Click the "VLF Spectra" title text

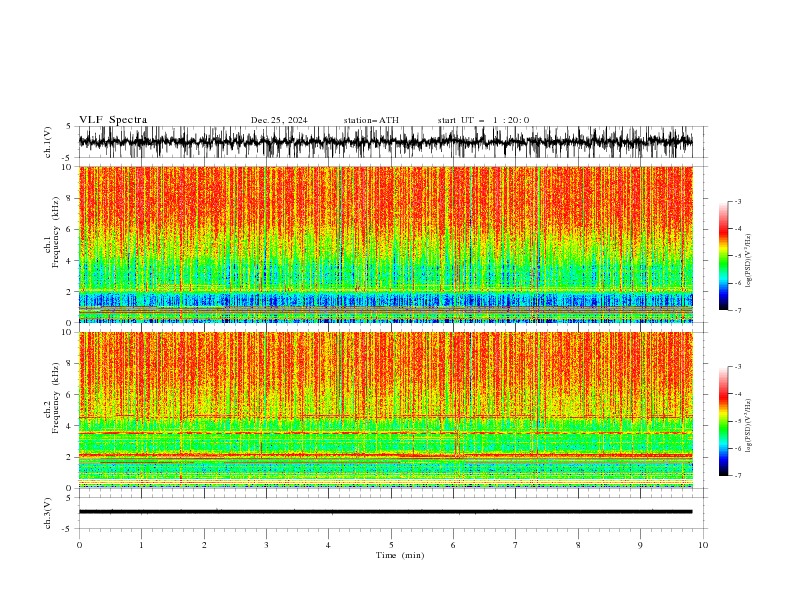pos(113,120)
